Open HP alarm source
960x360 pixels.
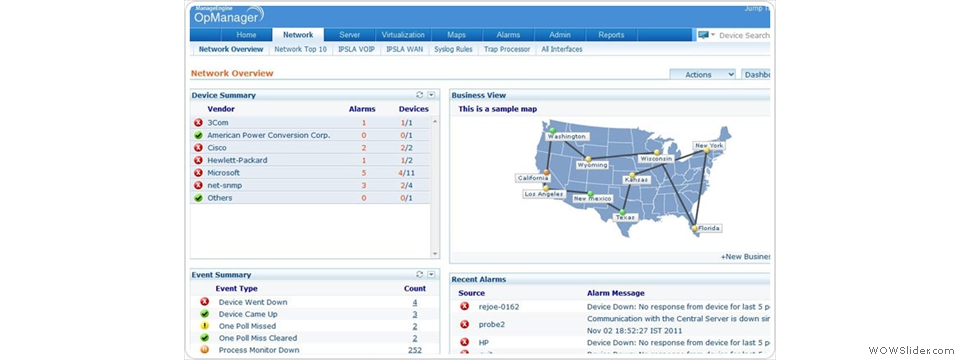click(484, 342)
